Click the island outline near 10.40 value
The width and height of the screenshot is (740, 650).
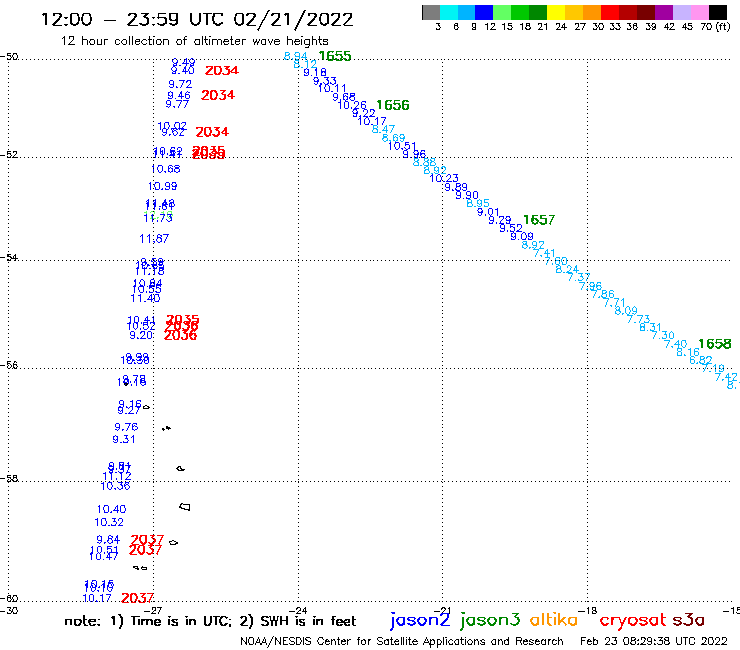coord(185,507)
